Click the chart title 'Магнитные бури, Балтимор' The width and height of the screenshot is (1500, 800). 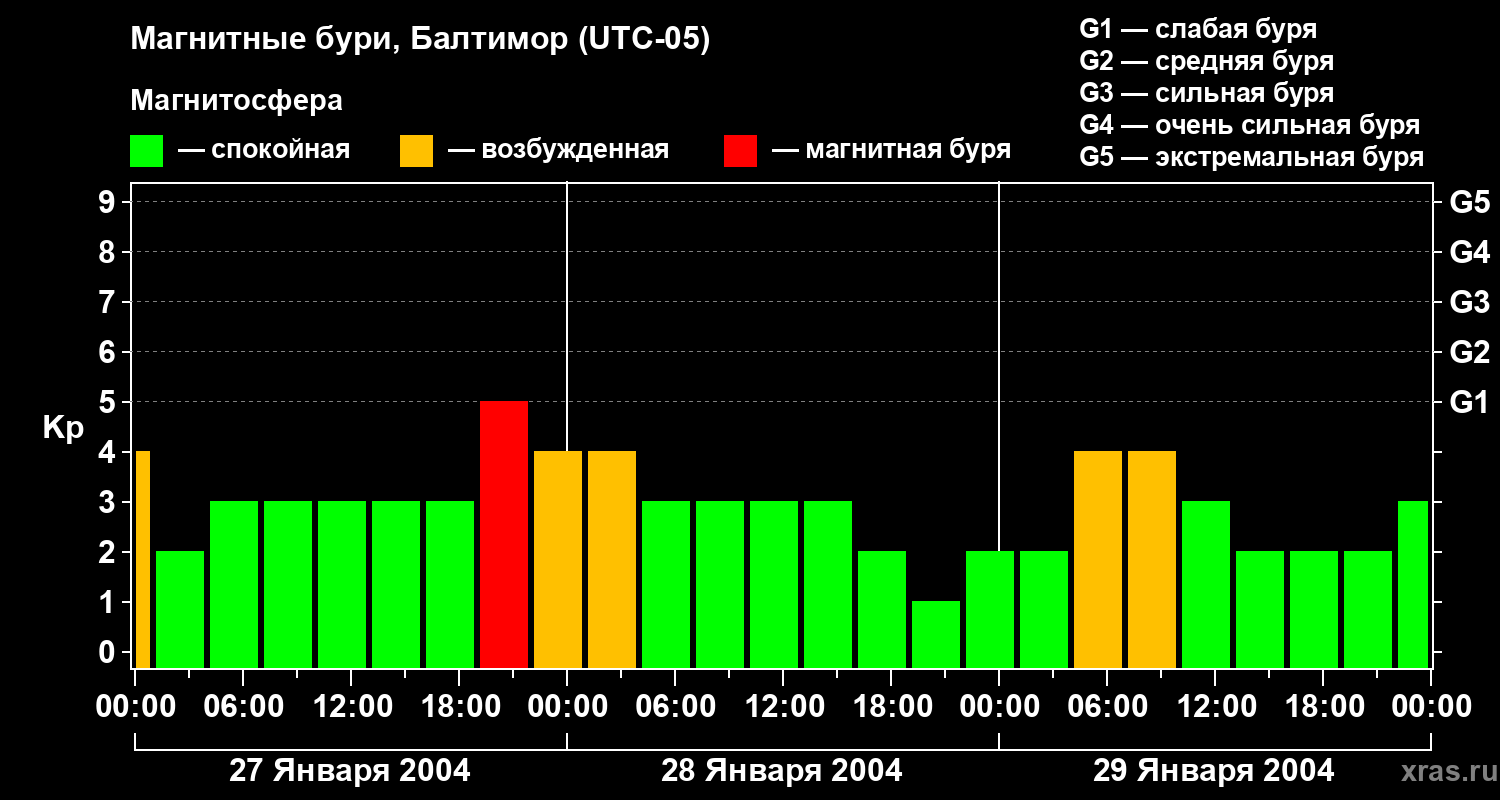(420, 40)
